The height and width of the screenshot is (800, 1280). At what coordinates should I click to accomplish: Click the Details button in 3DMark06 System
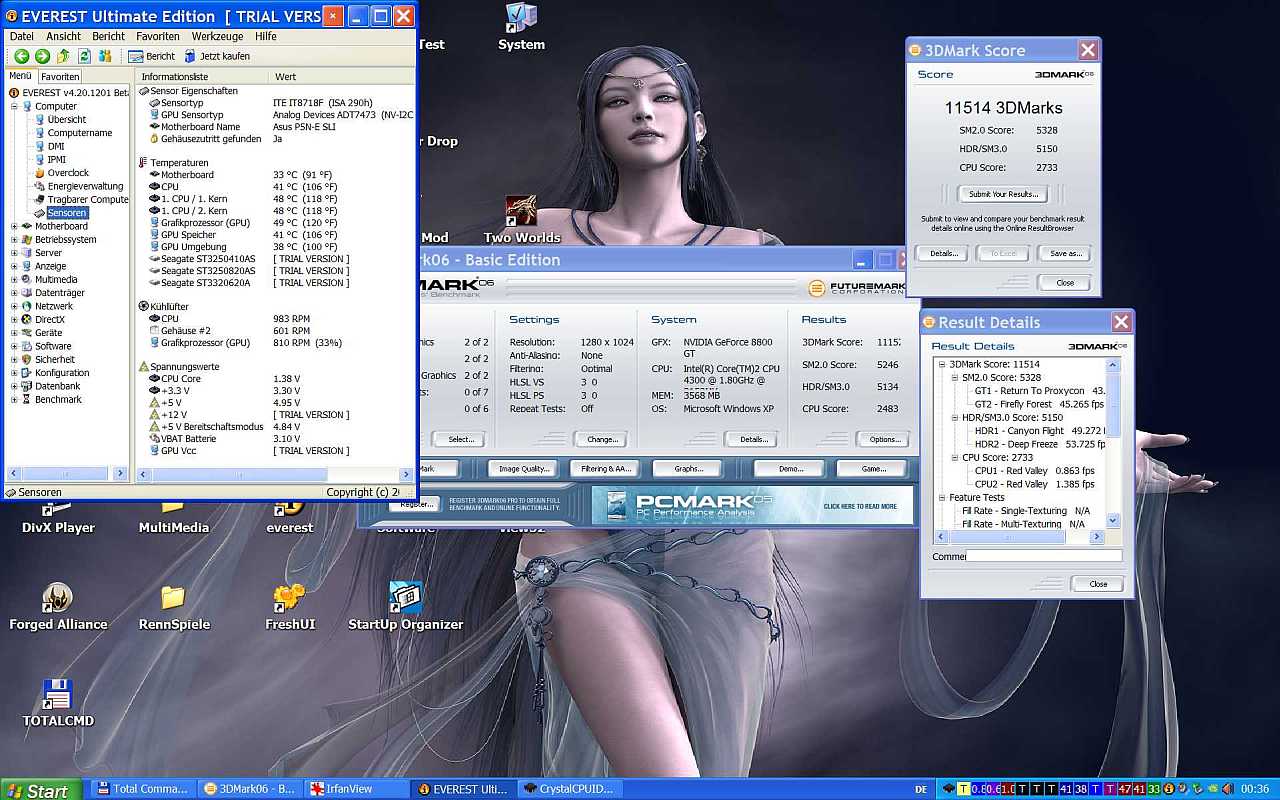tap(753, 439)
